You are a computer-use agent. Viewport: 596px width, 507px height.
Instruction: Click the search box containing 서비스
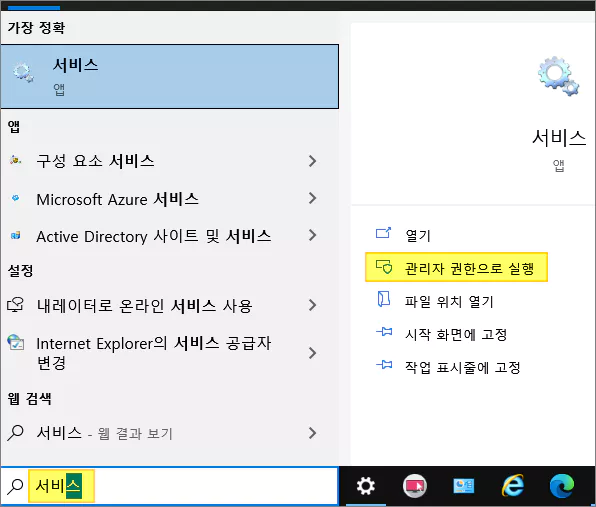(x=170, y=486)
